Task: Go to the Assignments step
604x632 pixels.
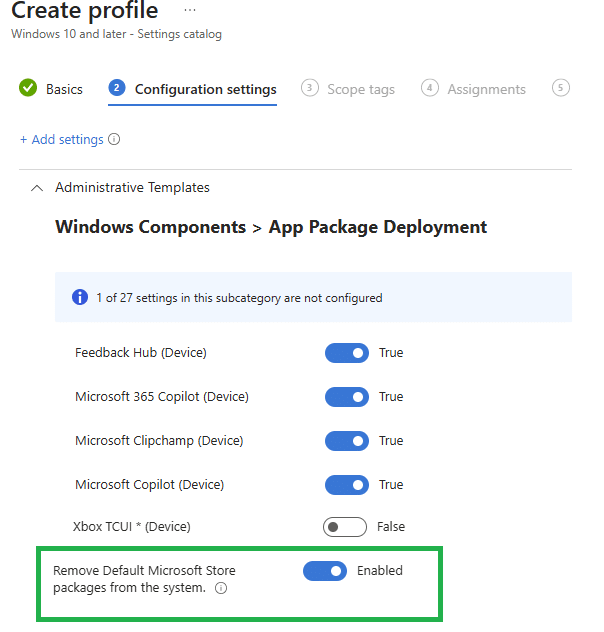Action: tap(486, 89)
